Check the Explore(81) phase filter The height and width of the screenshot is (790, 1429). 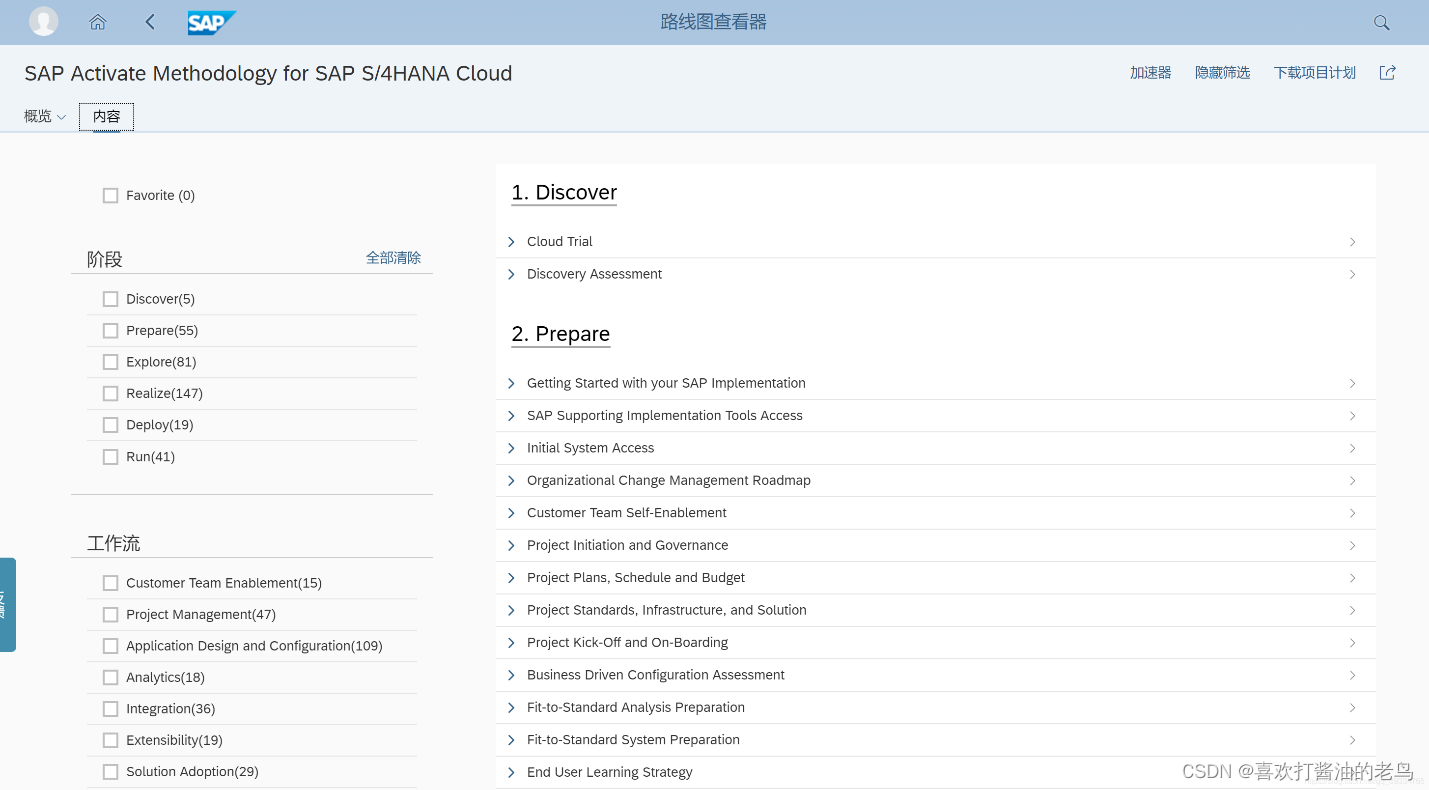111,362
